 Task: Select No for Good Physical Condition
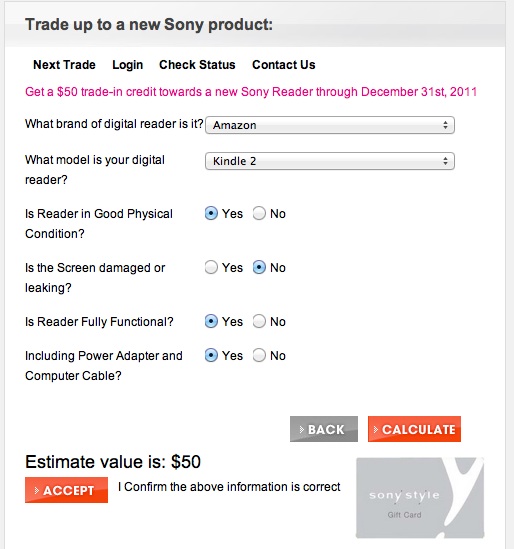coord(259,213)
